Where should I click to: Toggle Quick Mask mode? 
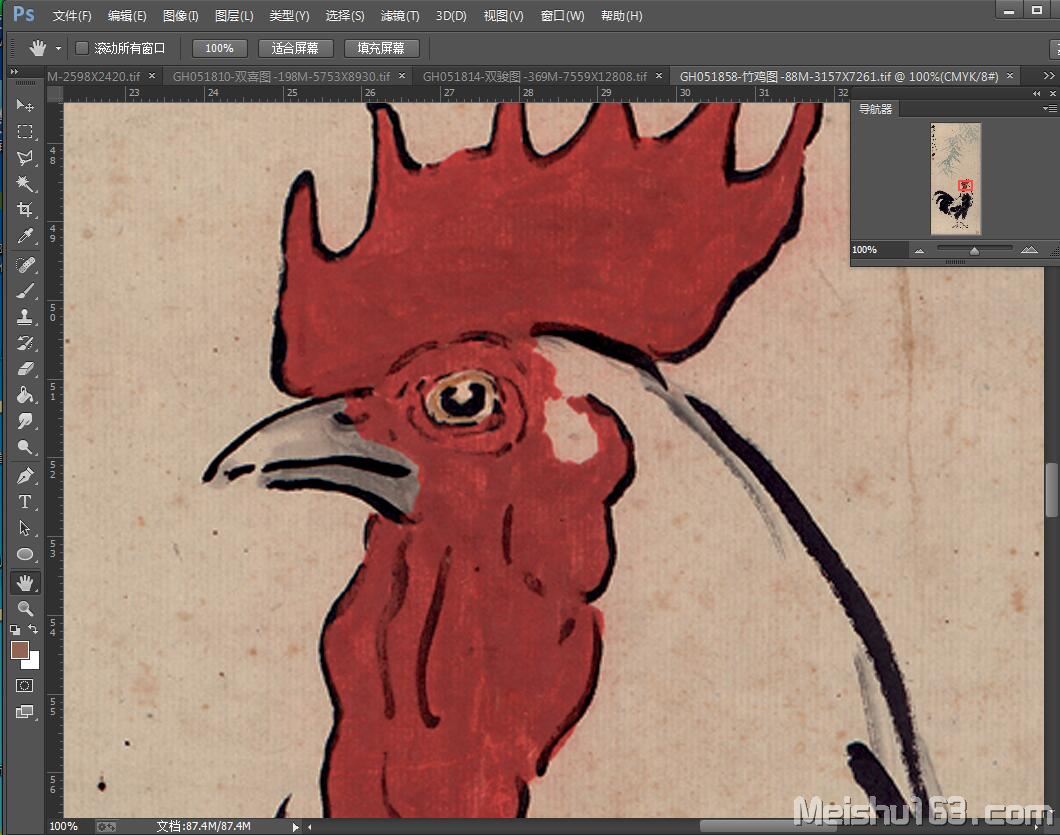[x=24, y=686]
